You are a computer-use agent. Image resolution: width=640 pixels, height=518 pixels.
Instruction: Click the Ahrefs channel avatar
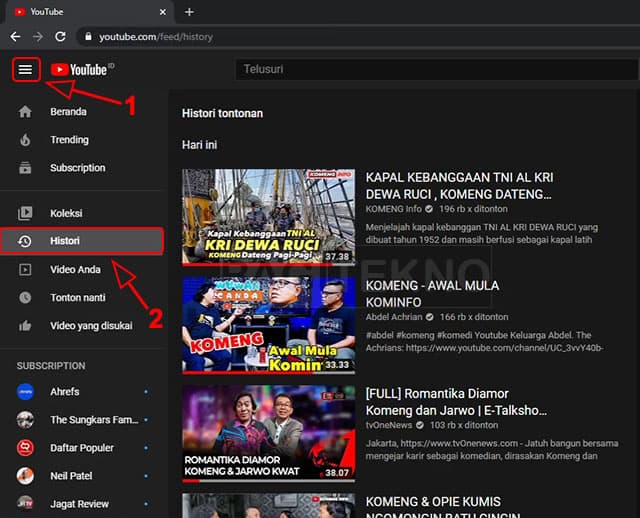[x=25, y=391]
